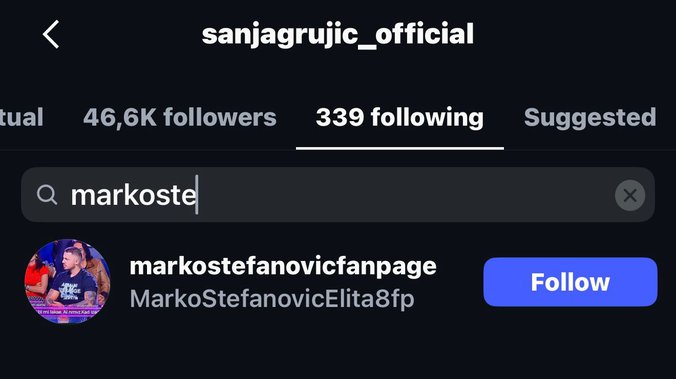Click the magnifying glass search icon

47,194
